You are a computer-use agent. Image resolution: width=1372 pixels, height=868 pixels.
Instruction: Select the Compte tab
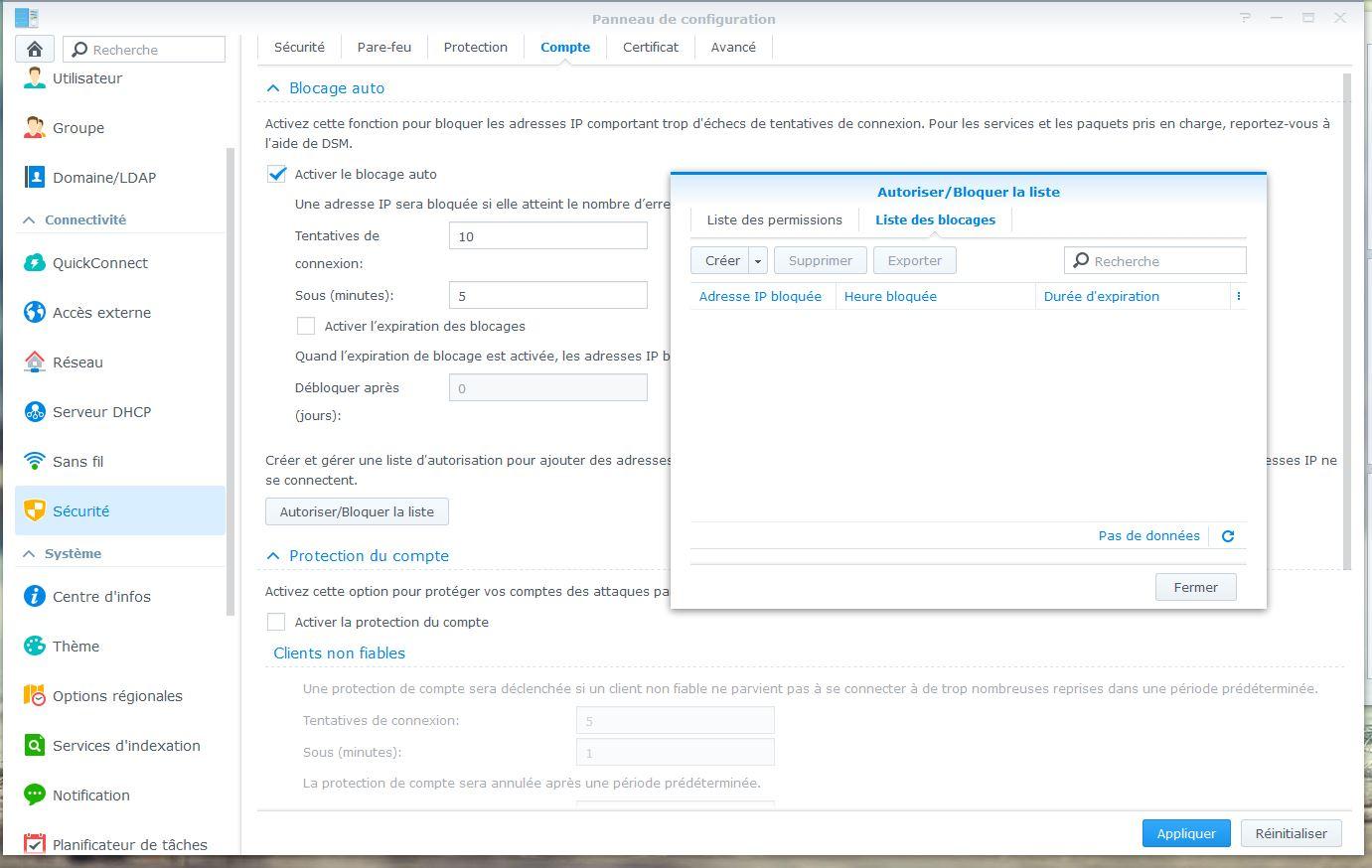[x=565, y=47]
